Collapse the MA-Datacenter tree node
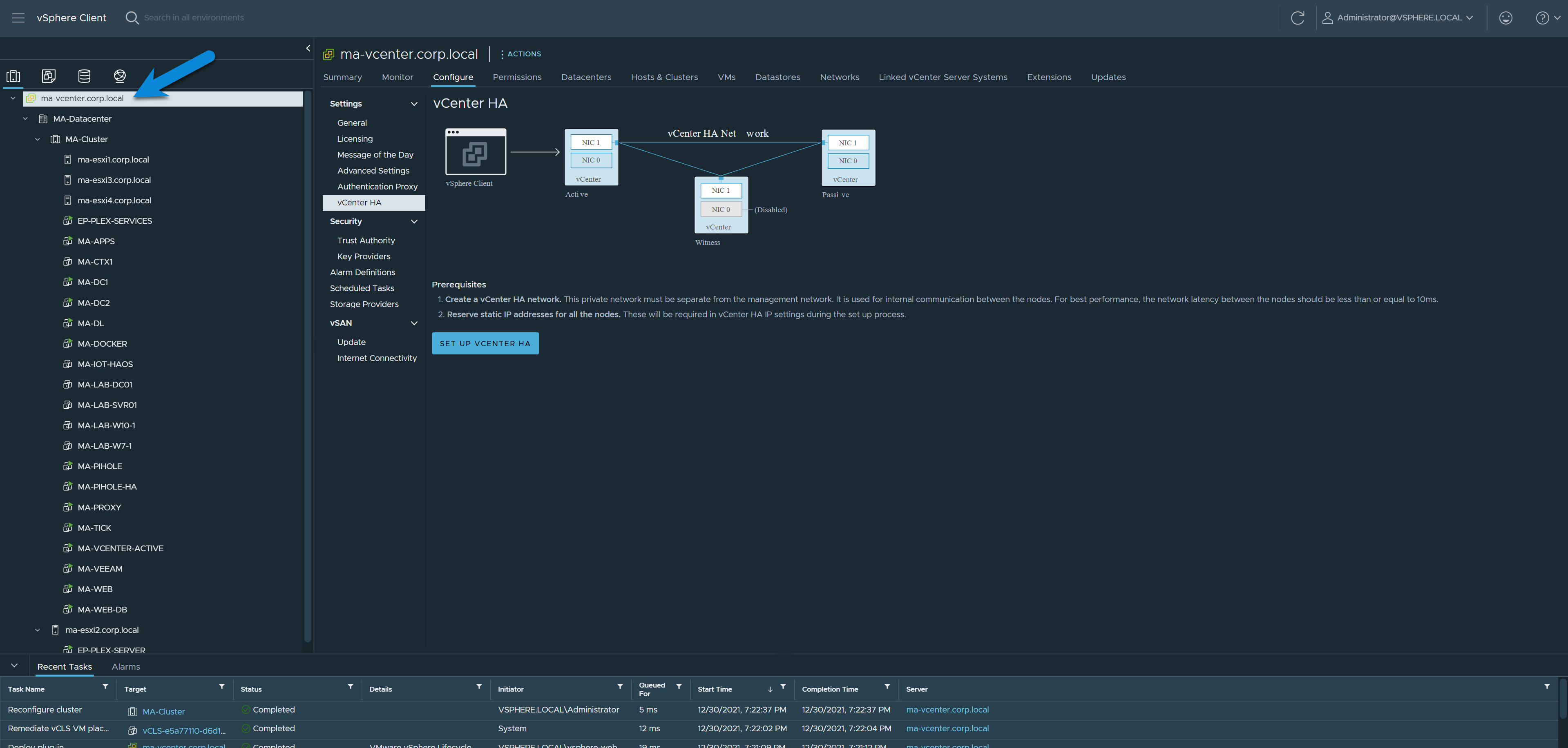Viewport: 1568px width, 748px height. tap(25, 118)
